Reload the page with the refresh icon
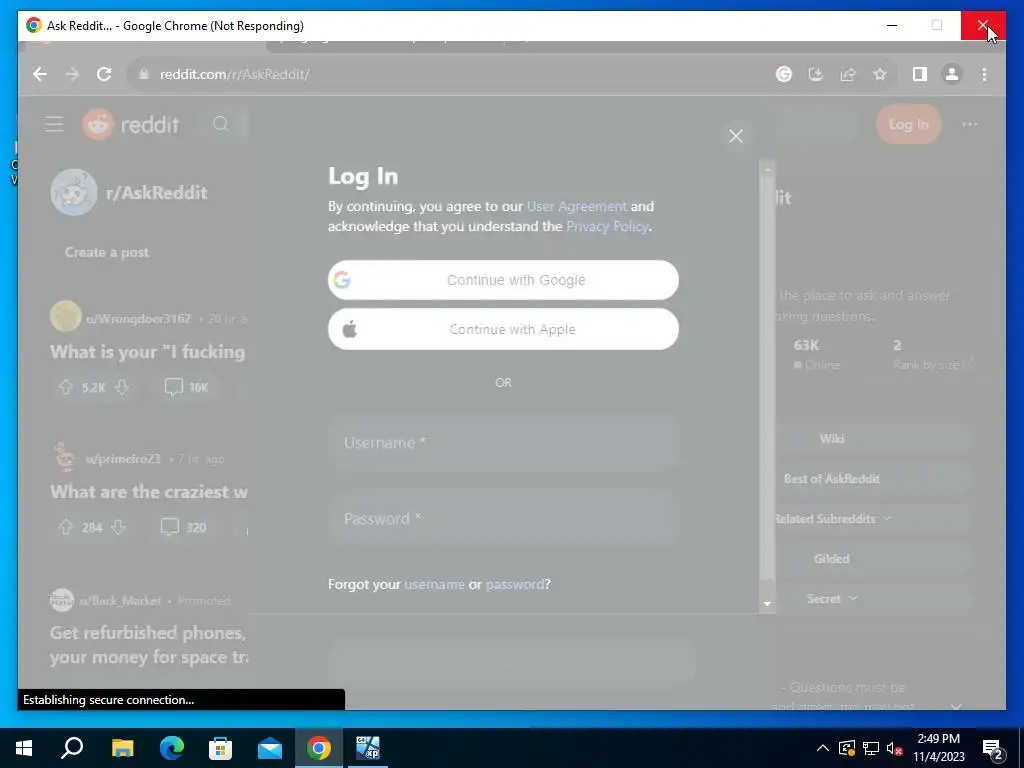The height and width of the screenshot is (768, 1024). pyautogui.click(x=104, y=74)
